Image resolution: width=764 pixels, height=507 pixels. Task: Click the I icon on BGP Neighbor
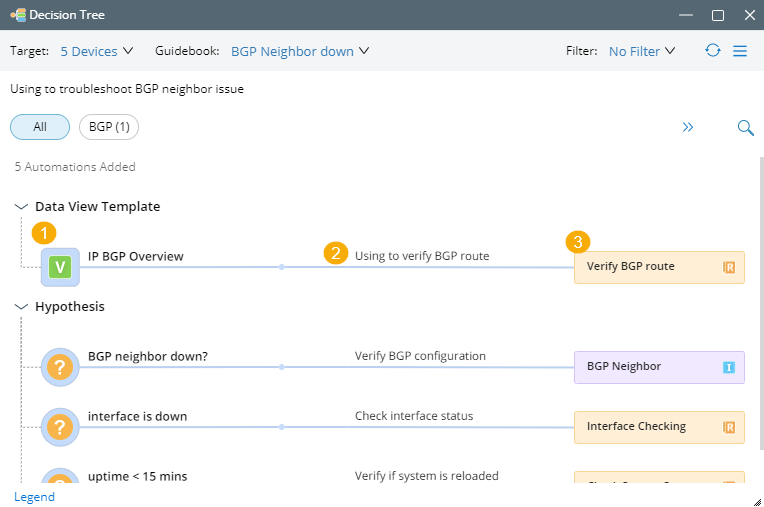point(728,367)
